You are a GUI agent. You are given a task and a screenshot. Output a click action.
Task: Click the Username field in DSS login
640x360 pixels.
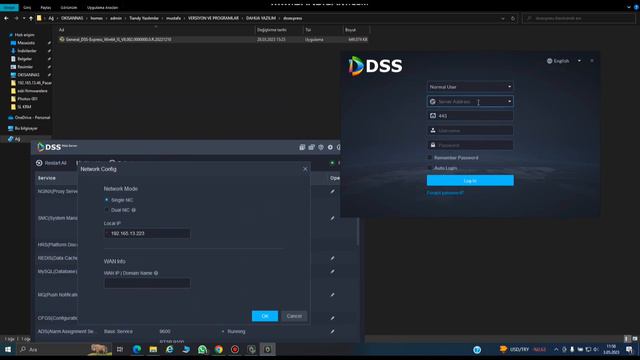point(470,131)
